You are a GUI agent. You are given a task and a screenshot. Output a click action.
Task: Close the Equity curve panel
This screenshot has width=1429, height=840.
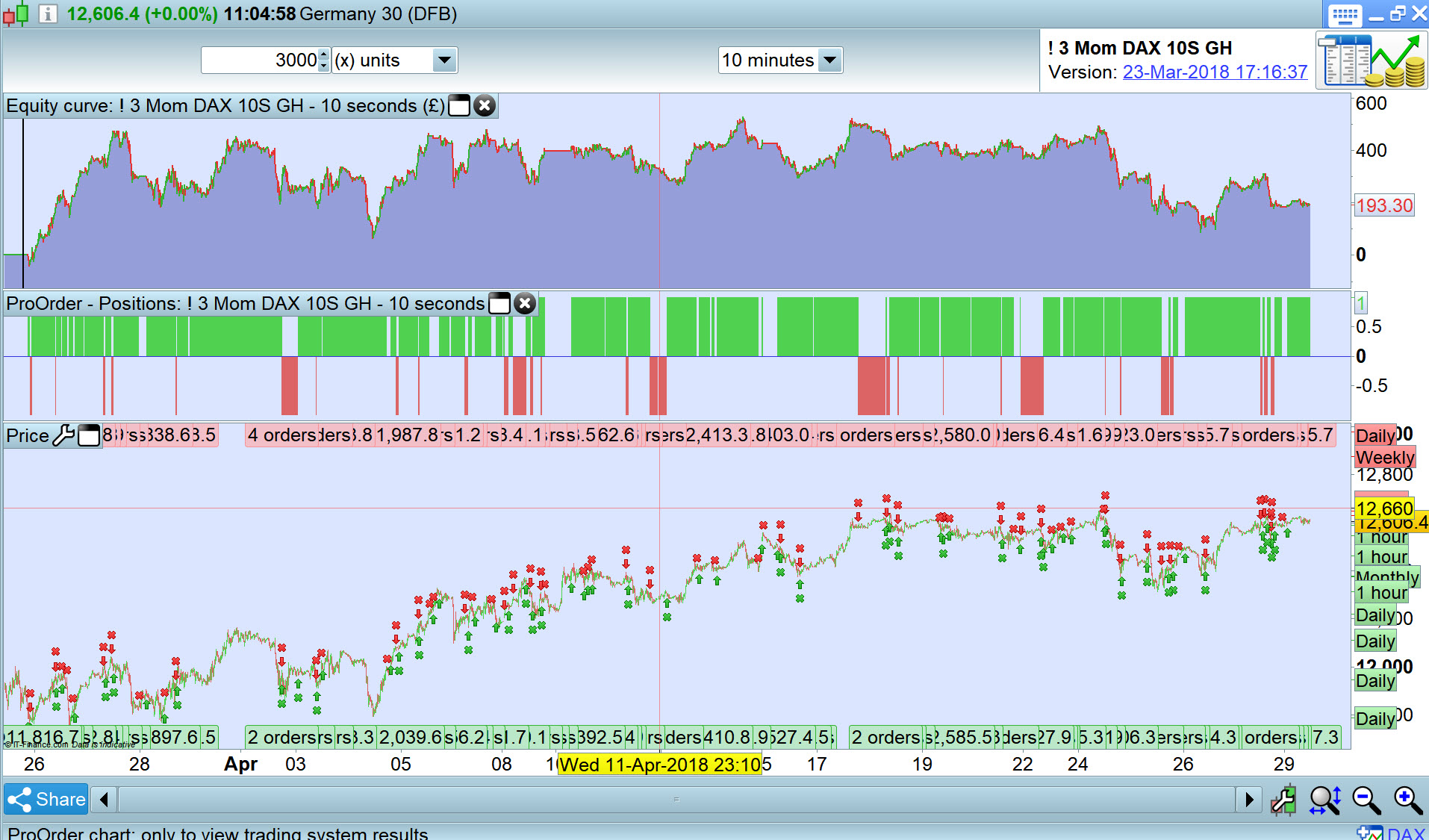coord(485,106)
